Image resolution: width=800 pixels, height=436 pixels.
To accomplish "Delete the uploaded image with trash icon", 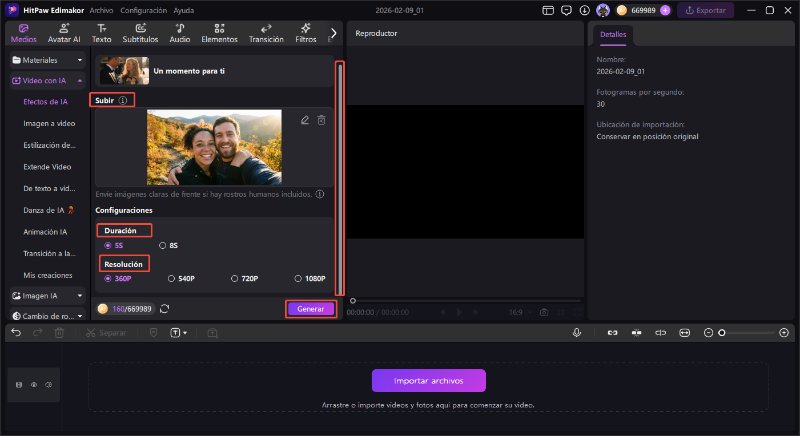I will (321, 120).
